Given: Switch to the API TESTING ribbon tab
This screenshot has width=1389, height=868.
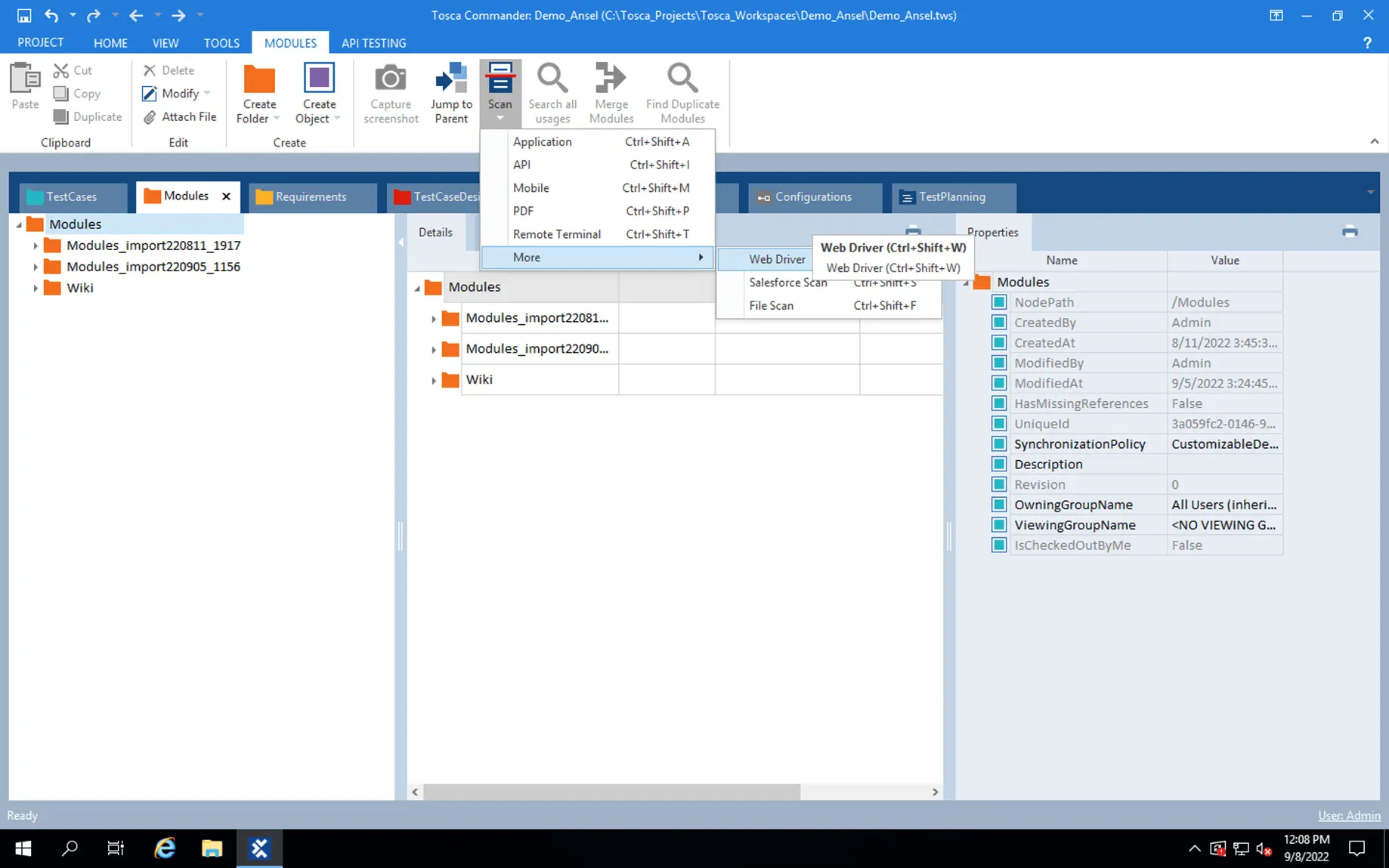Looking at the screenshot, I should (373, 43).
